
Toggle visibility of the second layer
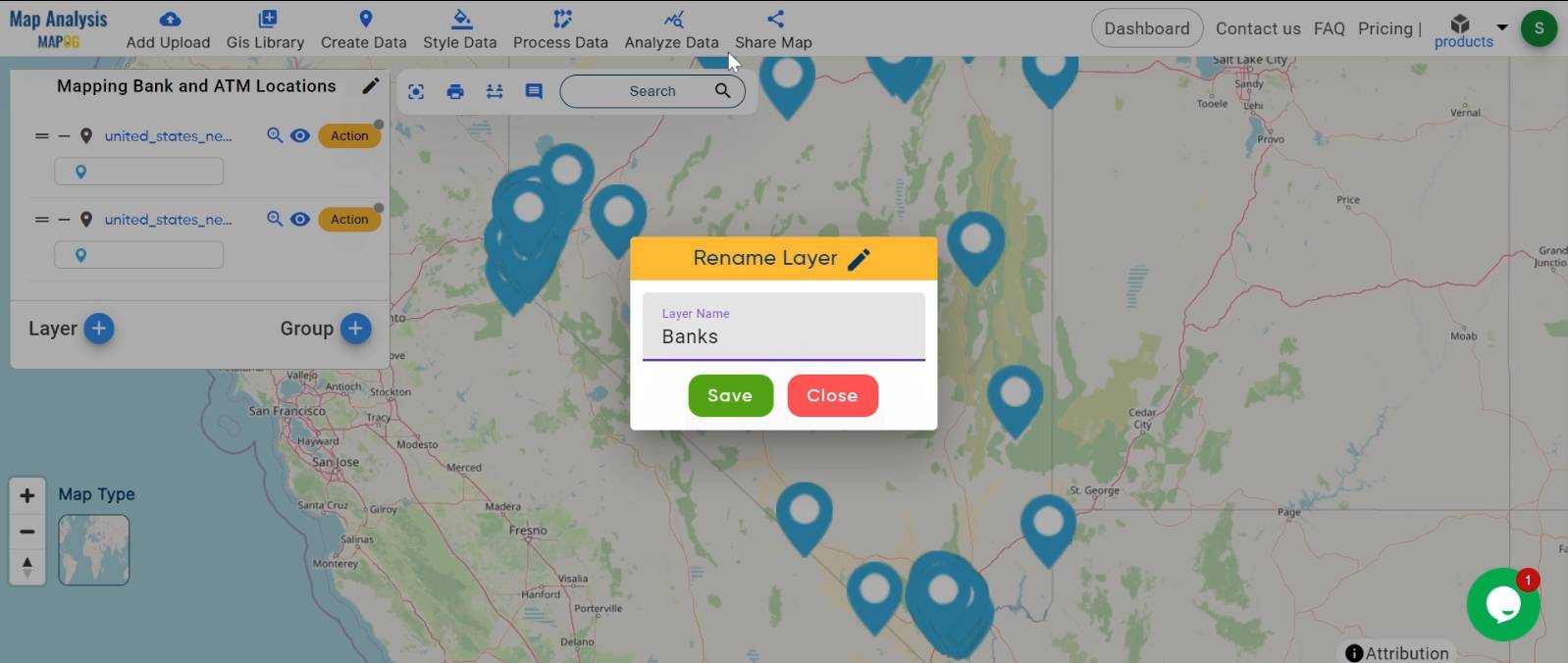coord(300,219)
